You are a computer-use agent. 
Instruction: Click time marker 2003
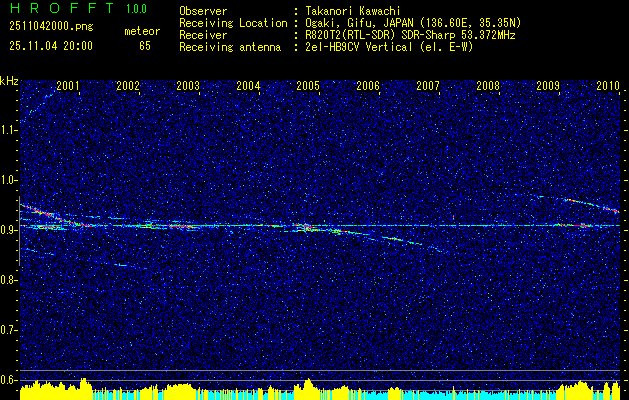(x=188, y=85)
